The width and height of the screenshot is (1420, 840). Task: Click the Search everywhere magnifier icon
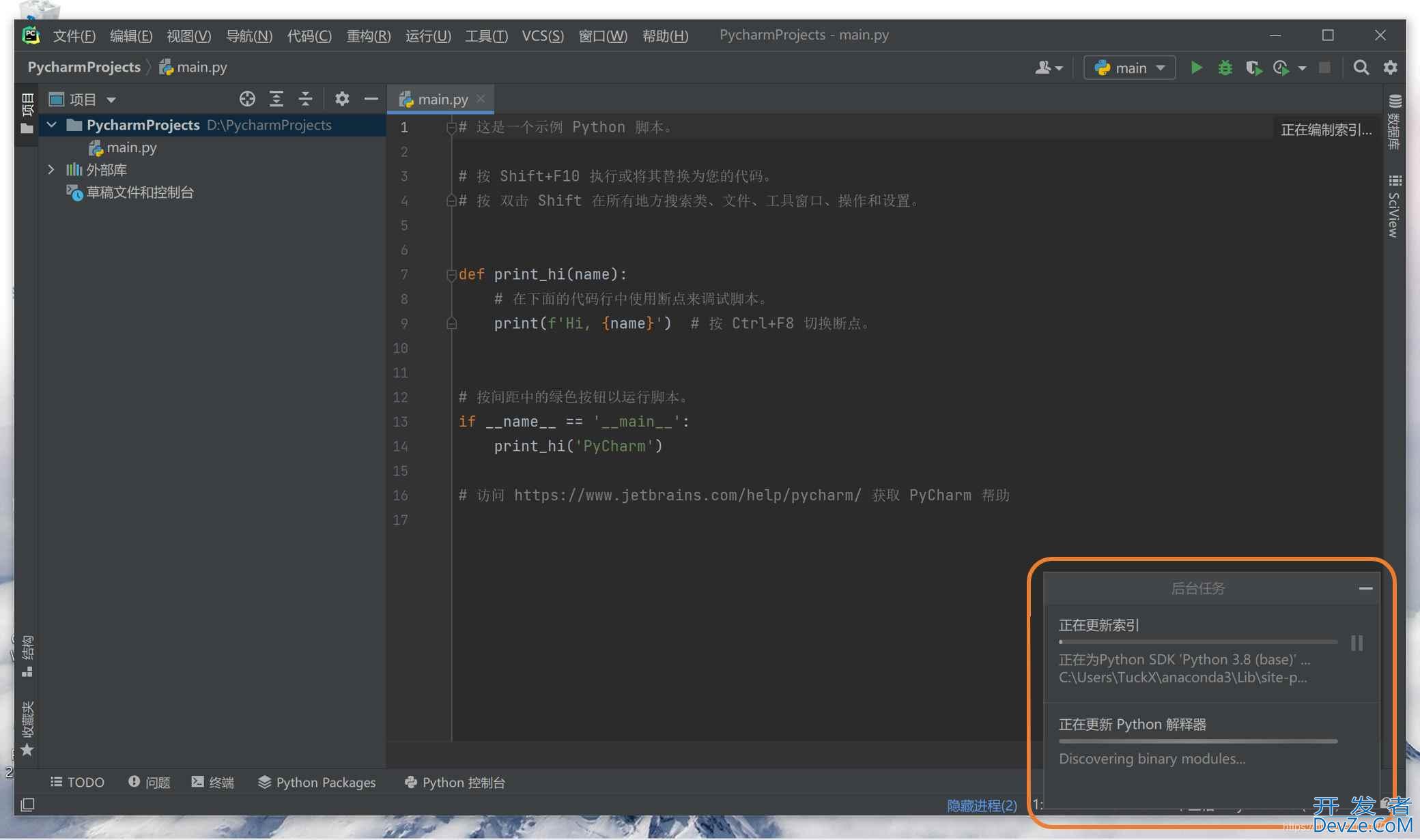click(x=1361, y=67)
